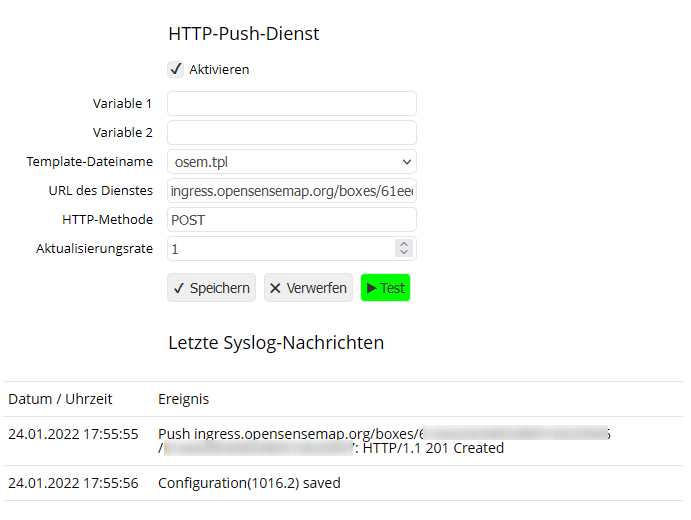Click the X icon on Verwerfen

click(x=275, y=288)
